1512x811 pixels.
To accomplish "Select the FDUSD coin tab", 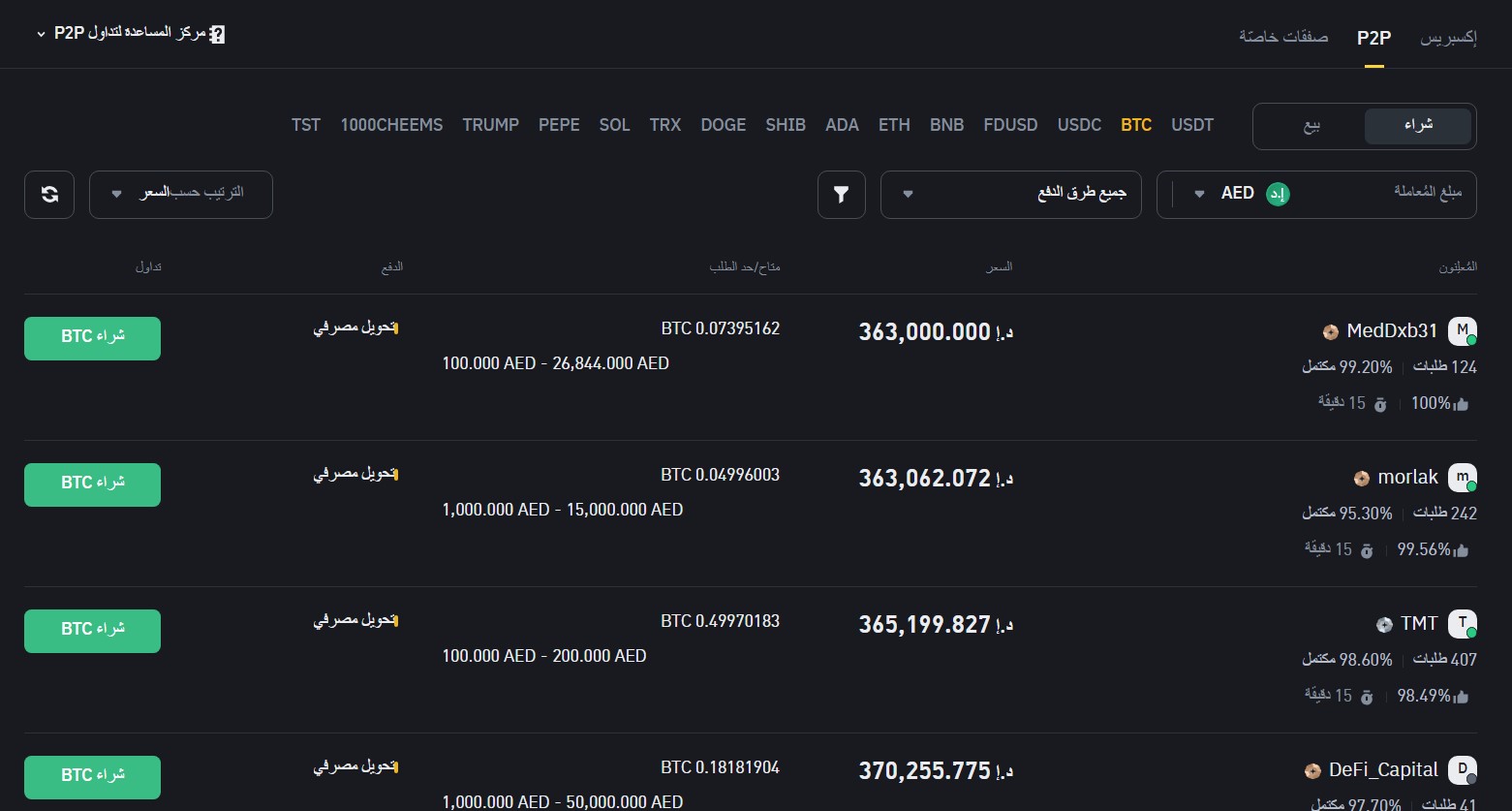I will [1010, 125].
